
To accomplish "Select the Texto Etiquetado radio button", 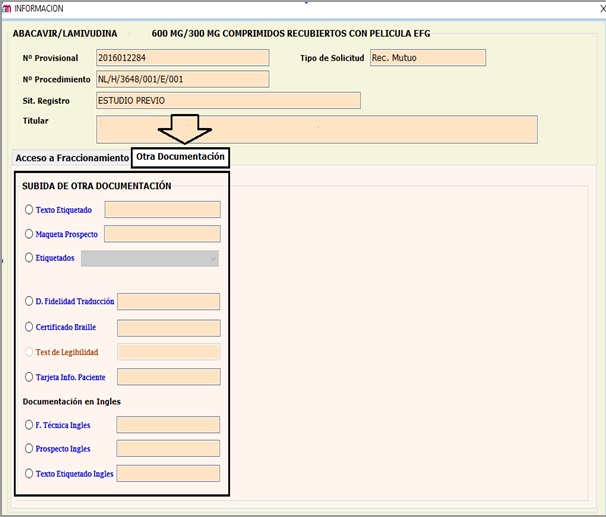I will tap(29, 210).
